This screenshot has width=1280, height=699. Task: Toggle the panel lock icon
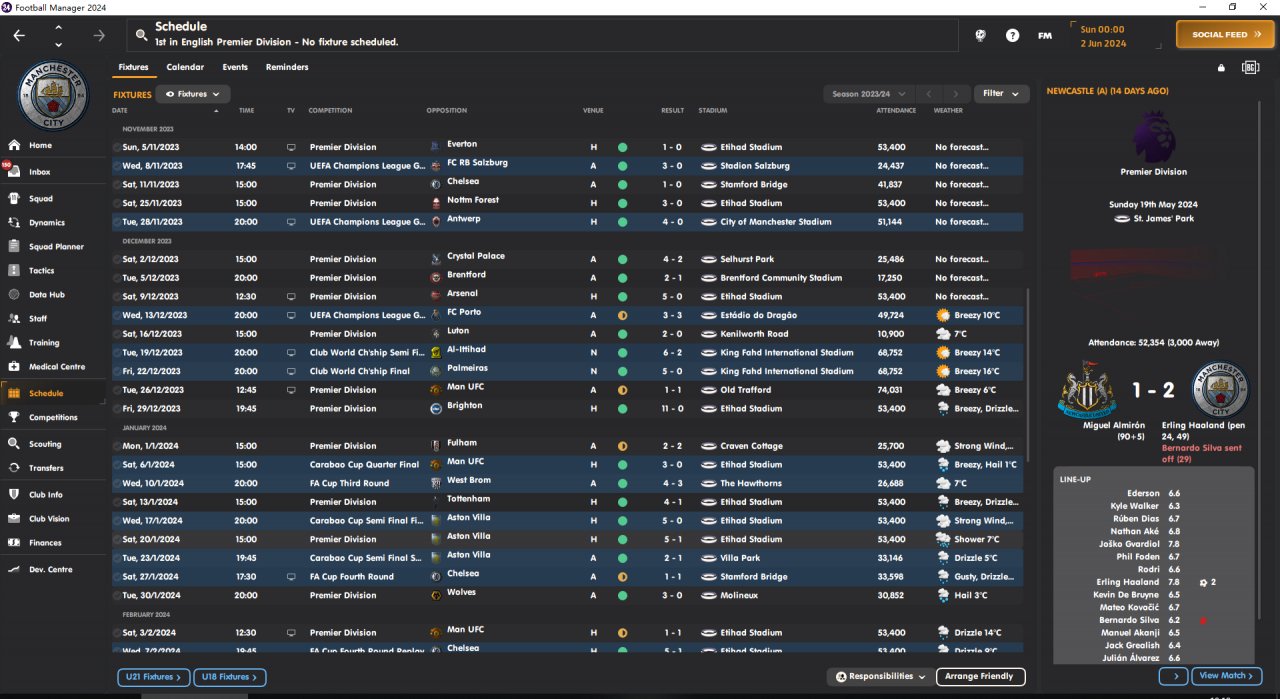pos(1221,68)
